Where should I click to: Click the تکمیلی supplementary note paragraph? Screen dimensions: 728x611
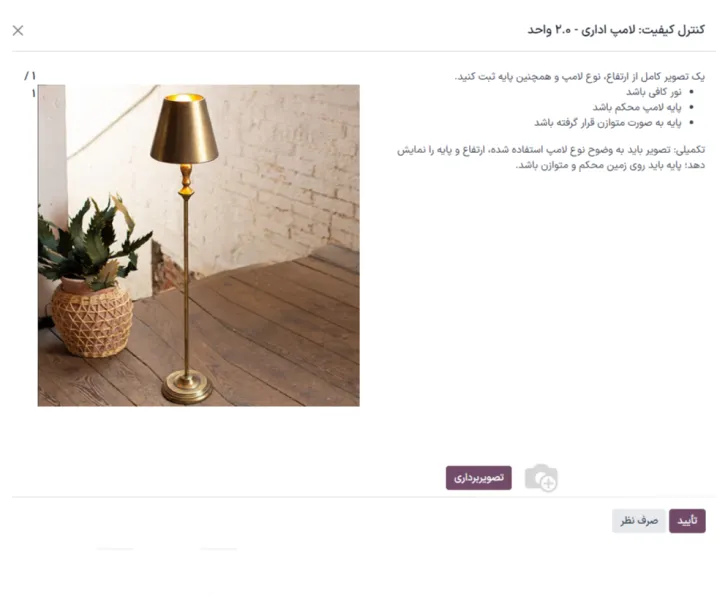(551, 157)
